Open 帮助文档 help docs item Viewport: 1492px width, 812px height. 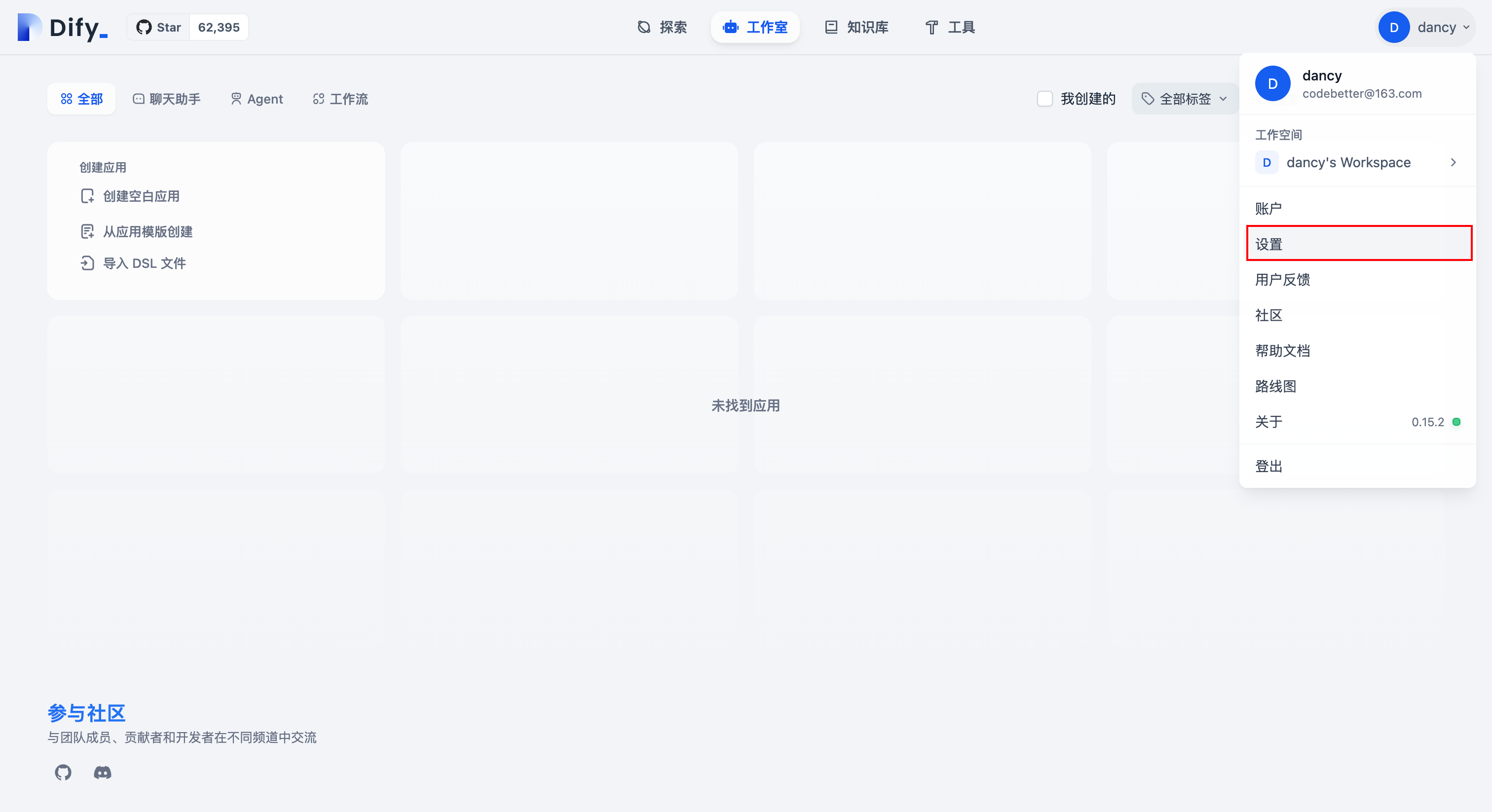click(x=1357, y=351)
